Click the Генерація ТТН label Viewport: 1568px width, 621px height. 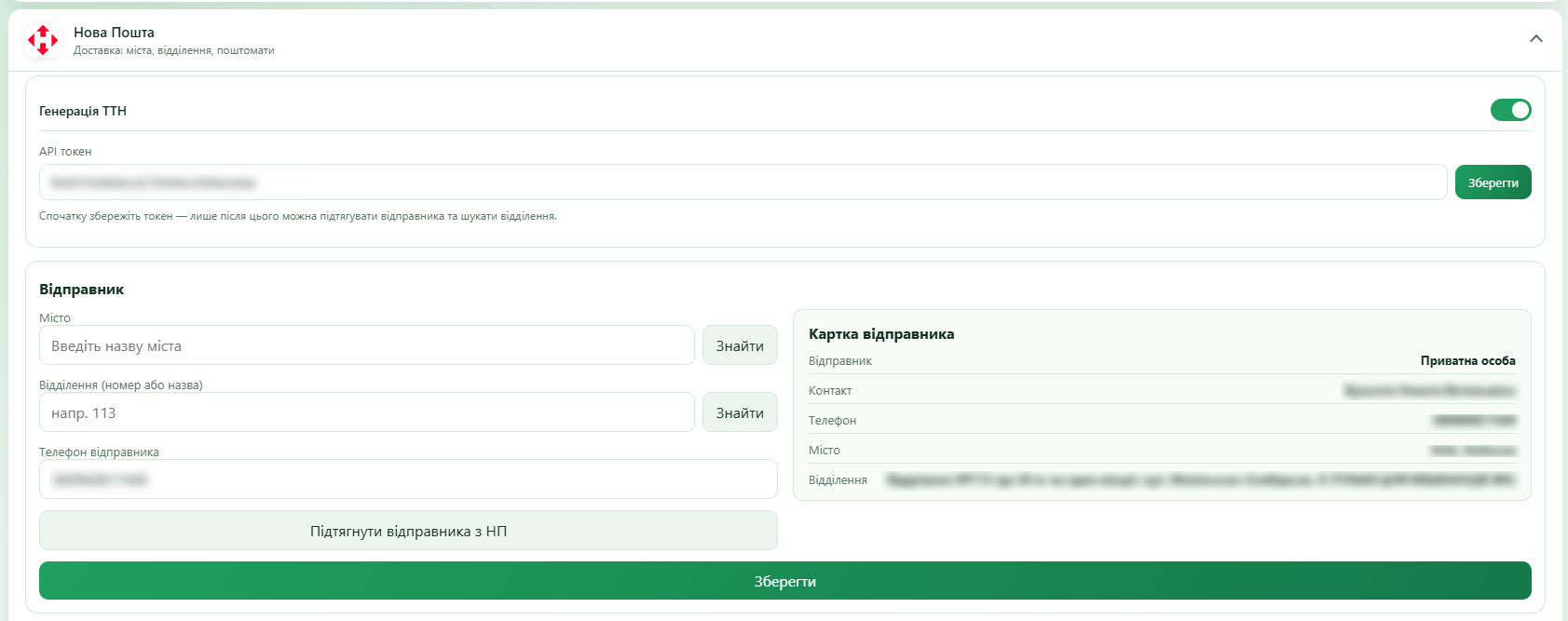[83, 111]
